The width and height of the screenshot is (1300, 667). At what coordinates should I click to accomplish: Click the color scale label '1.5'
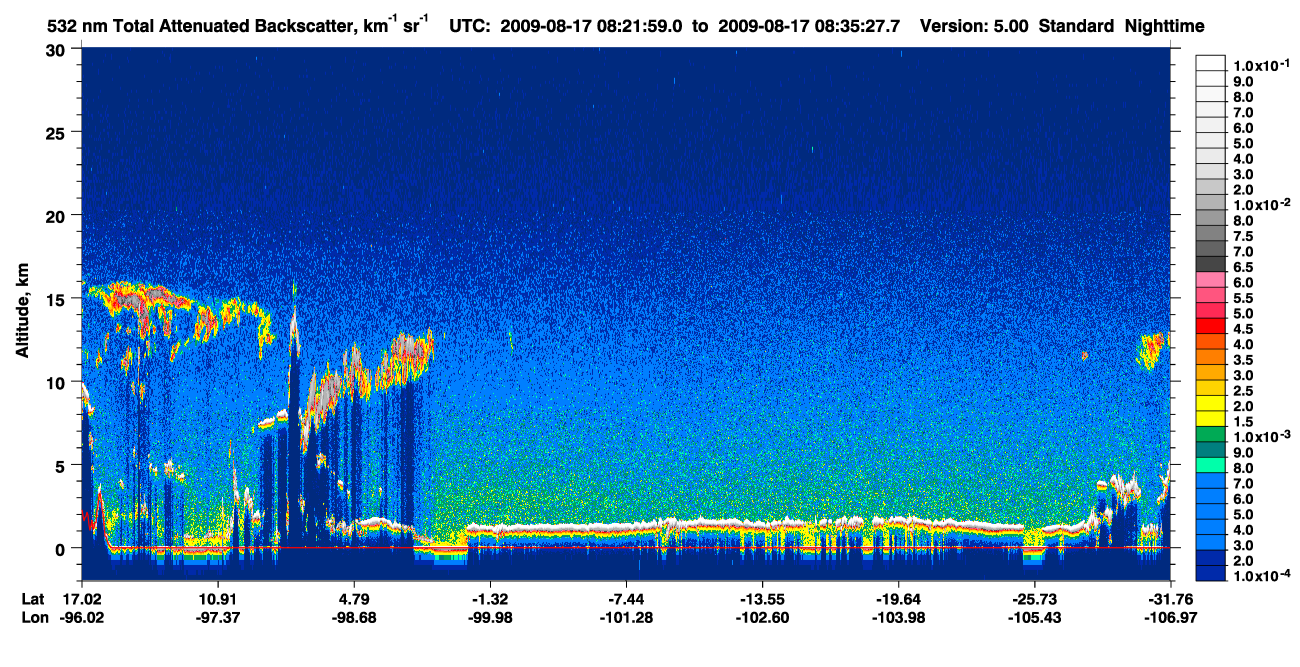(x=1244, y=422)
